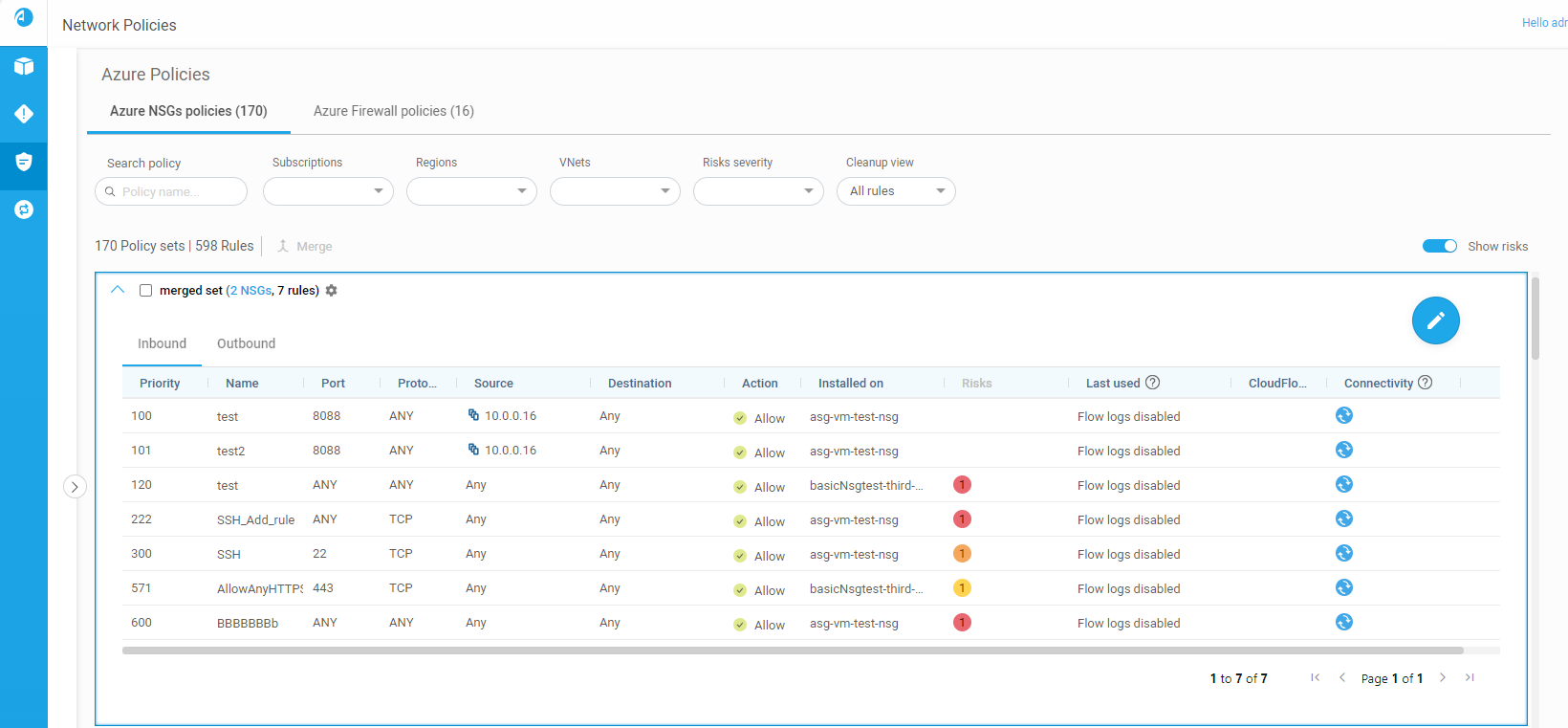Image resolution: width=1568 pixels, height=728 pixels.
Task: Click the Hello admin user link
Action: click(1544, 22)
